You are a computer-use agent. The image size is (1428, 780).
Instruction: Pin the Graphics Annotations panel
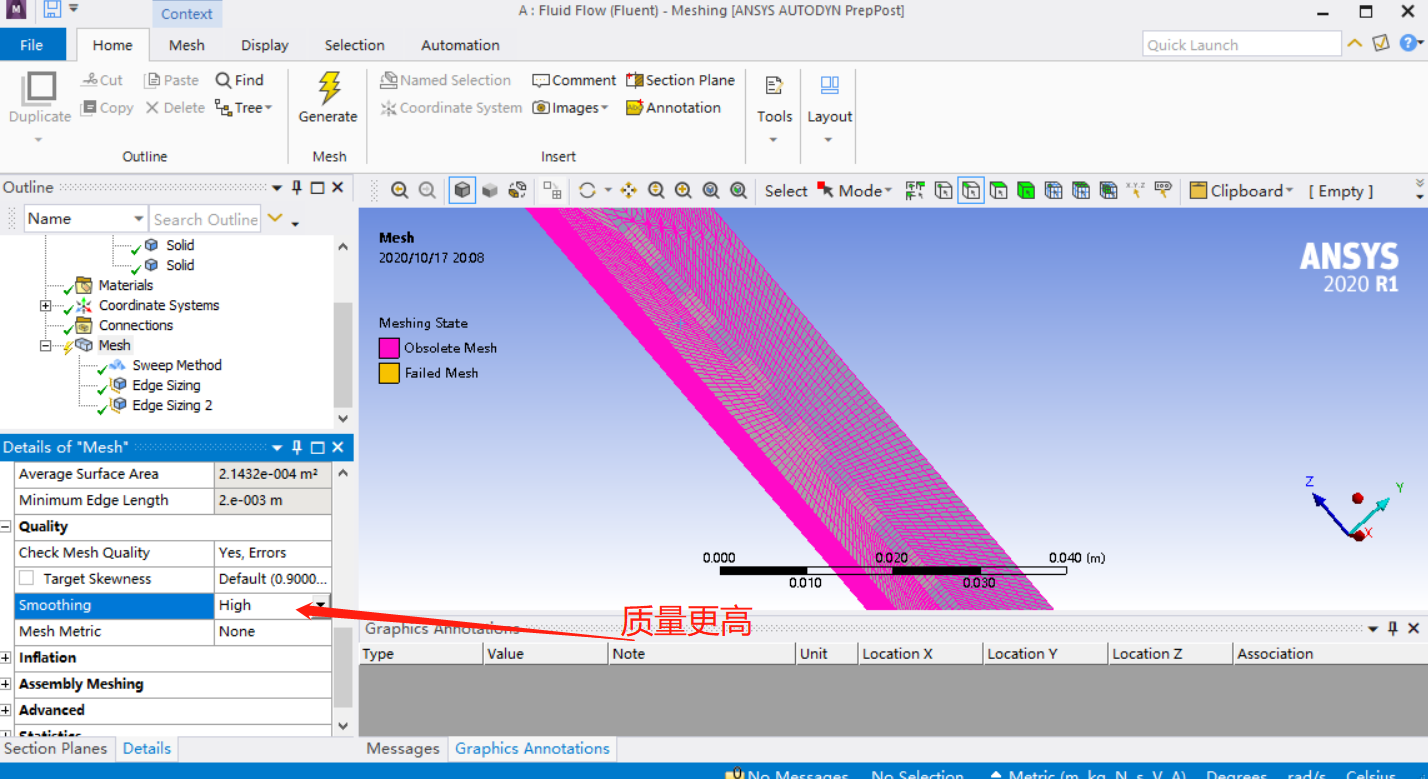[1392, 628]
